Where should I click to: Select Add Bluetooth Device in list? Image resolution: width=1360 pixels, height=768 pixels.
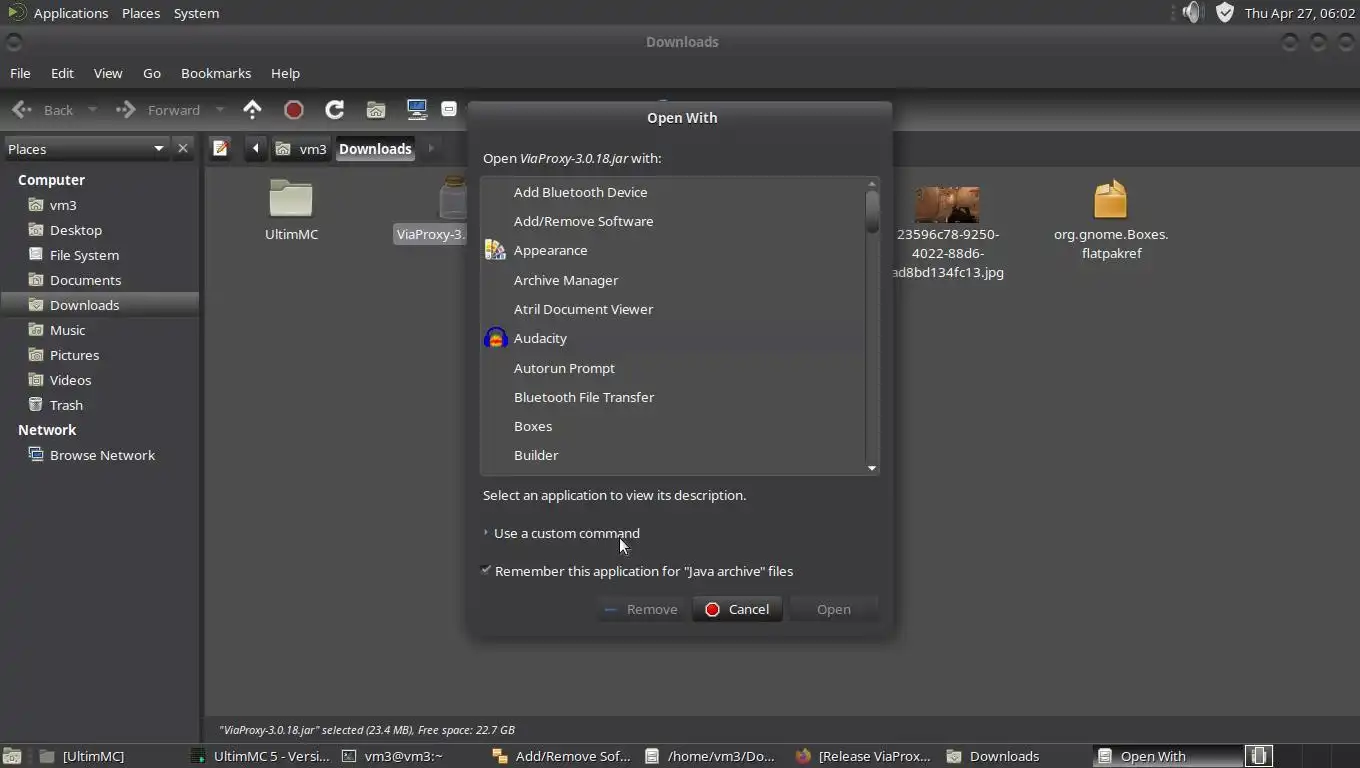pyautogui.click(x=673, y=192)
